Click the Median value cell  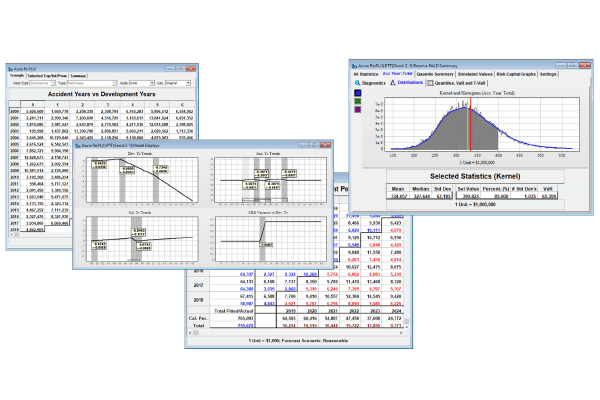[x=420, y=196]
